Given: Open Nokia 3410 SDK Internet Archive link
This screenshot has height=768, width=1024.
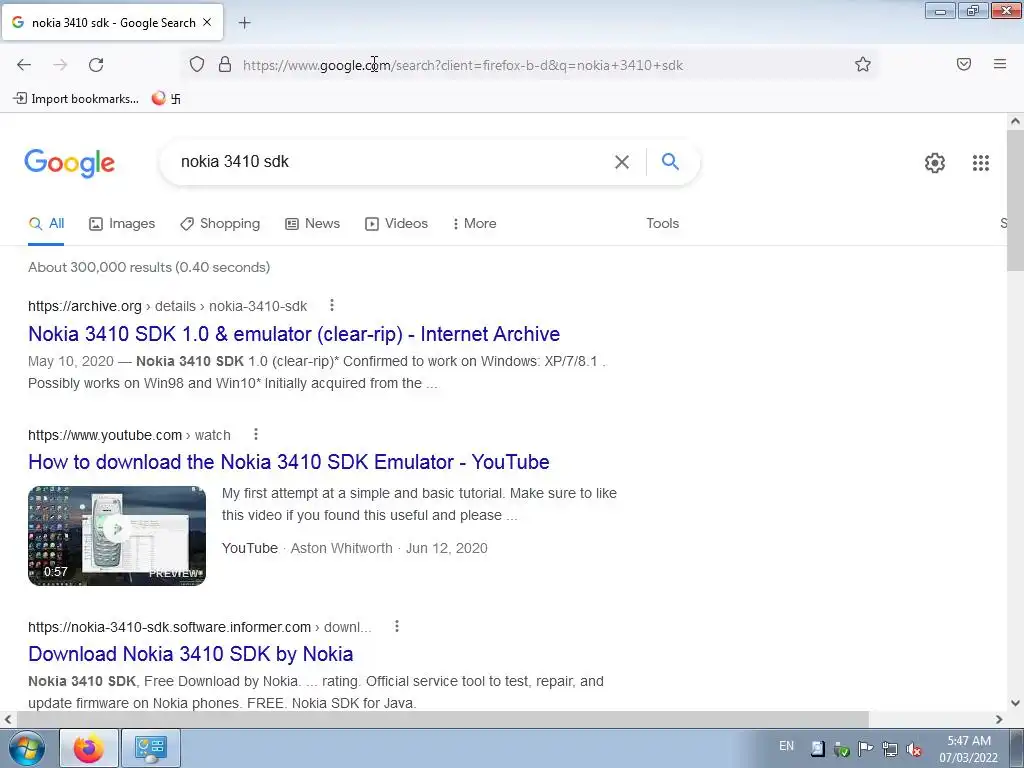Looking at the screenshot, I should (x=294, y=334).
